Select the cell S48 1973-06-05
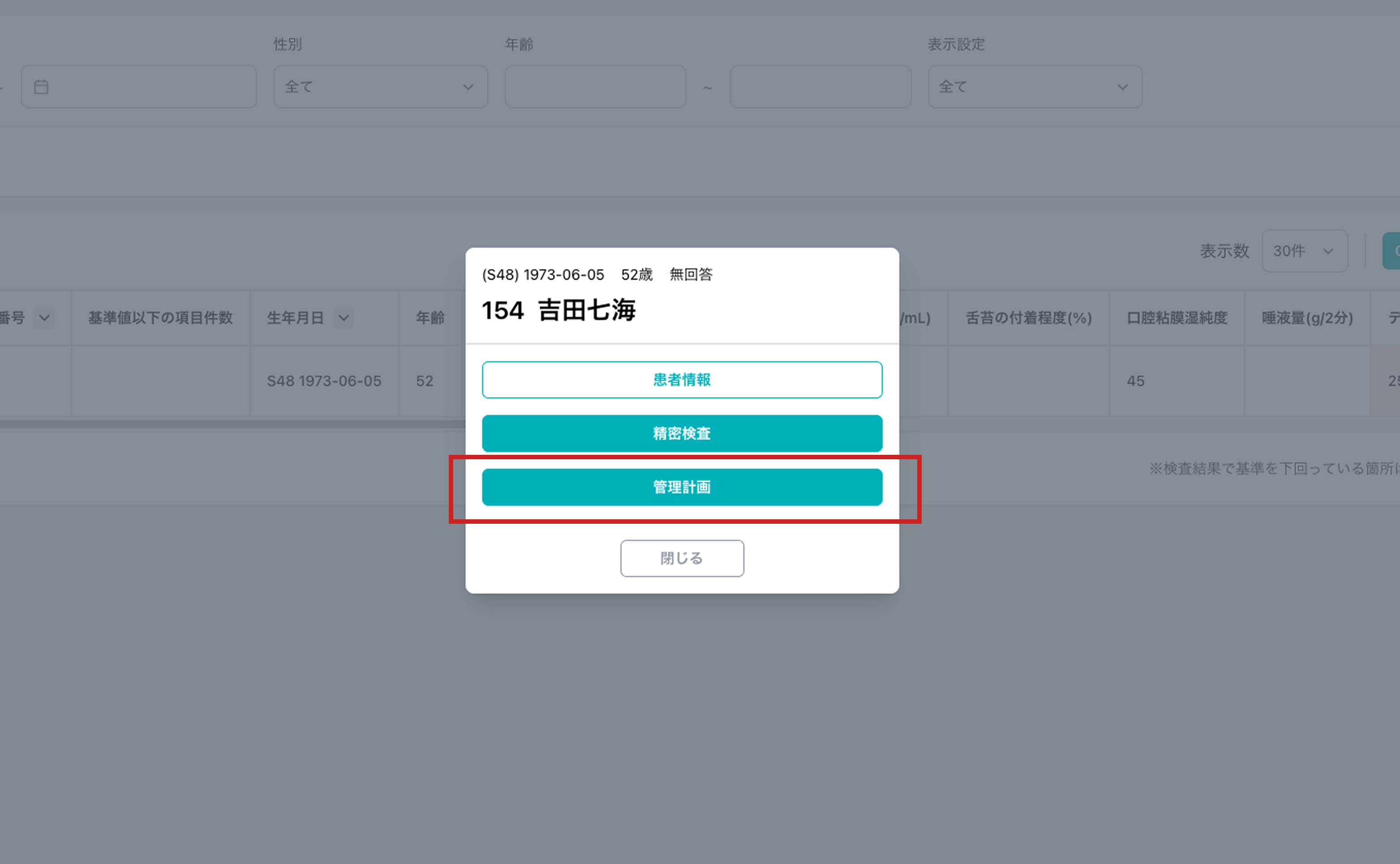 click(x=324, y=381)
